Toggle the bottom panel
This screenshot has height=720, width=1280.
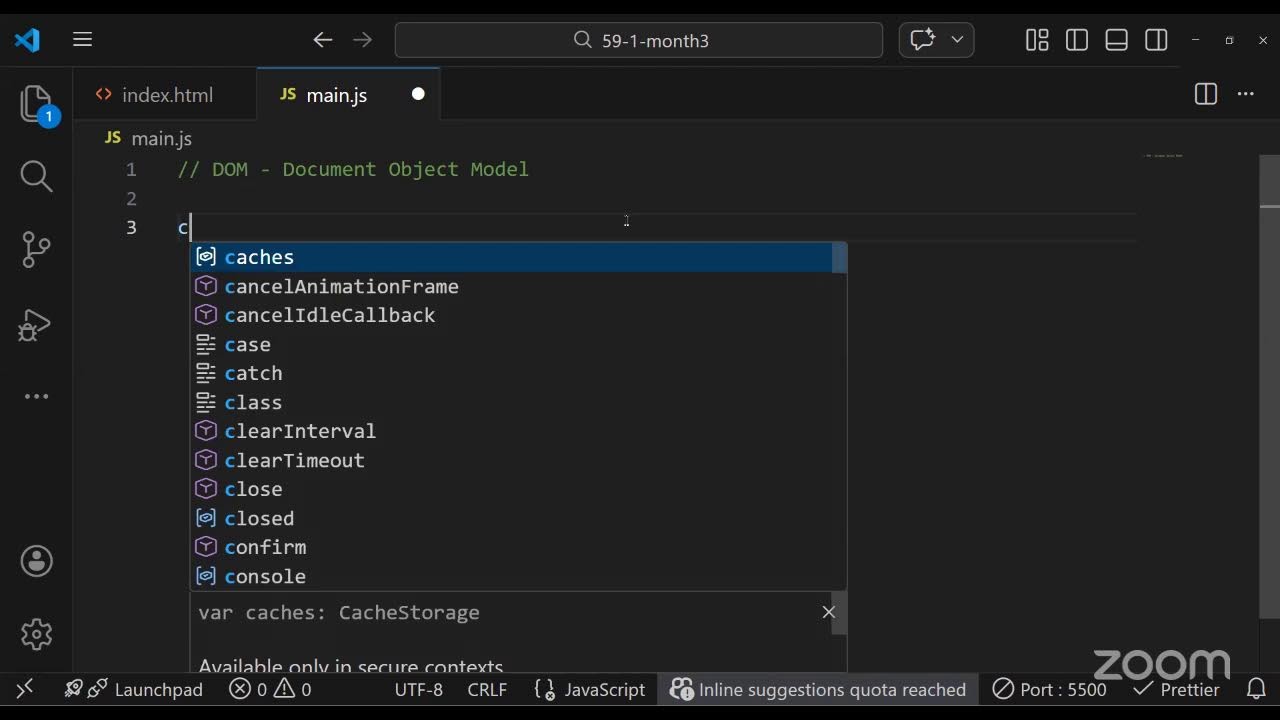click(x=1117, y=40)
